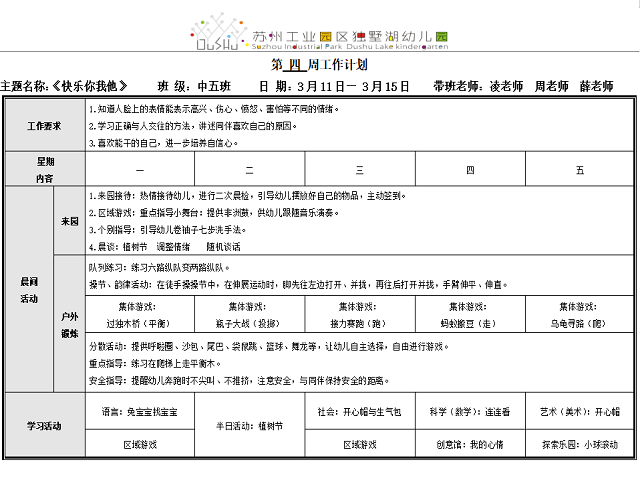Click the teacher name 凌老师

pyautogui.click(x=506, y=86)
